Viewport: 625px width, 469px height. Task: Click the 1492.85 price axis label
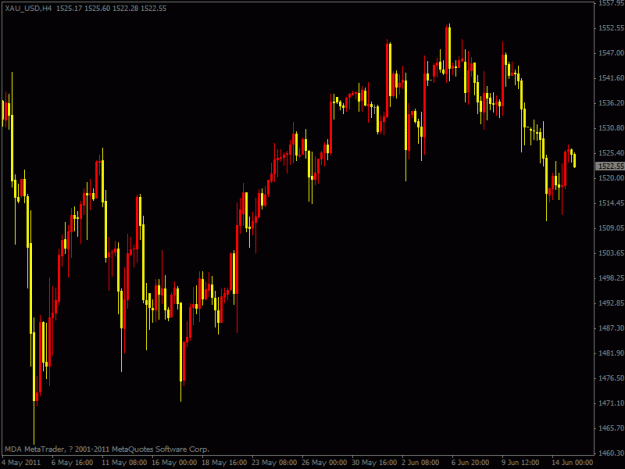click(611, 303)
